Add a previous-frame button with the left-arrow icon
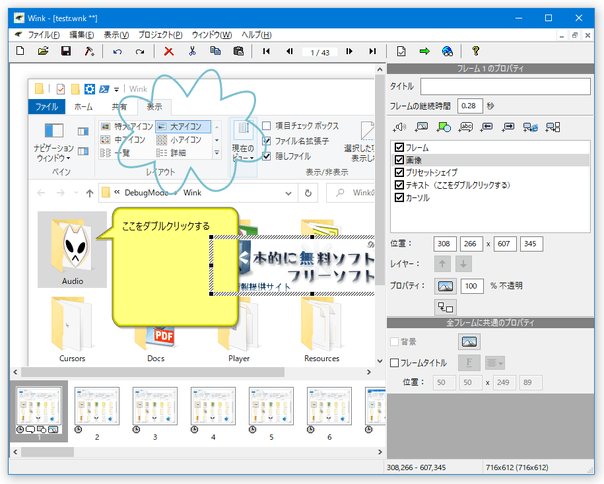The width and height of the screenshot is (604, 484). point(487,127)
